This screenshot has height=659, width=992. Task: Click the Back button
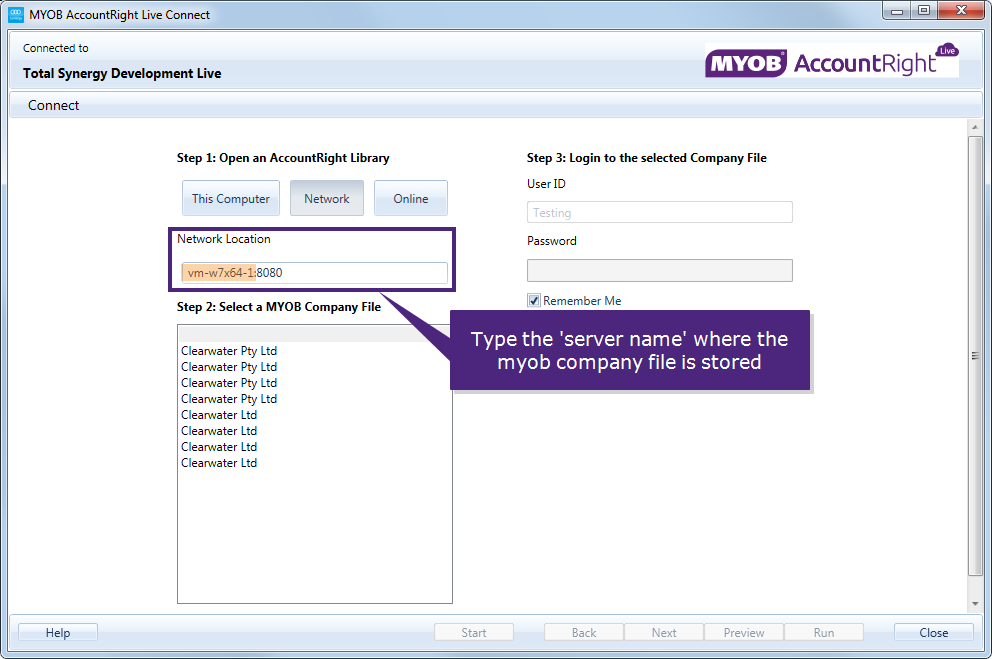[x=583, y=632]
